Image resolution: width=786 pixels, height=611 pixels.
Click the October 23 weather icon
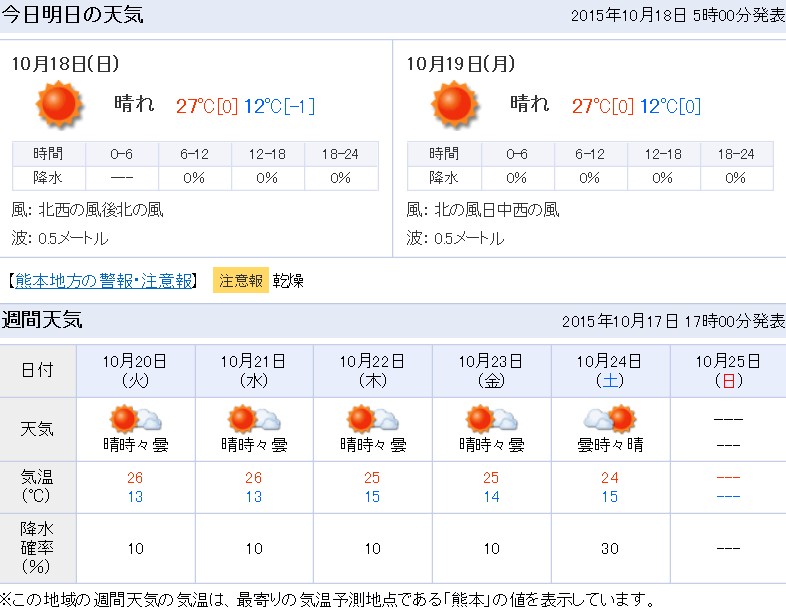[491, 418]
